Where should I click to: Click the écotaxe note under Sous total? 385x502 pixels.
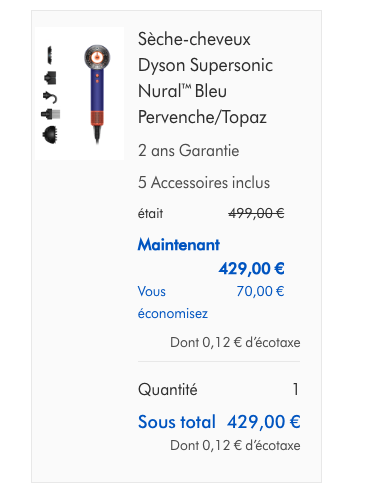coord(235,446)
